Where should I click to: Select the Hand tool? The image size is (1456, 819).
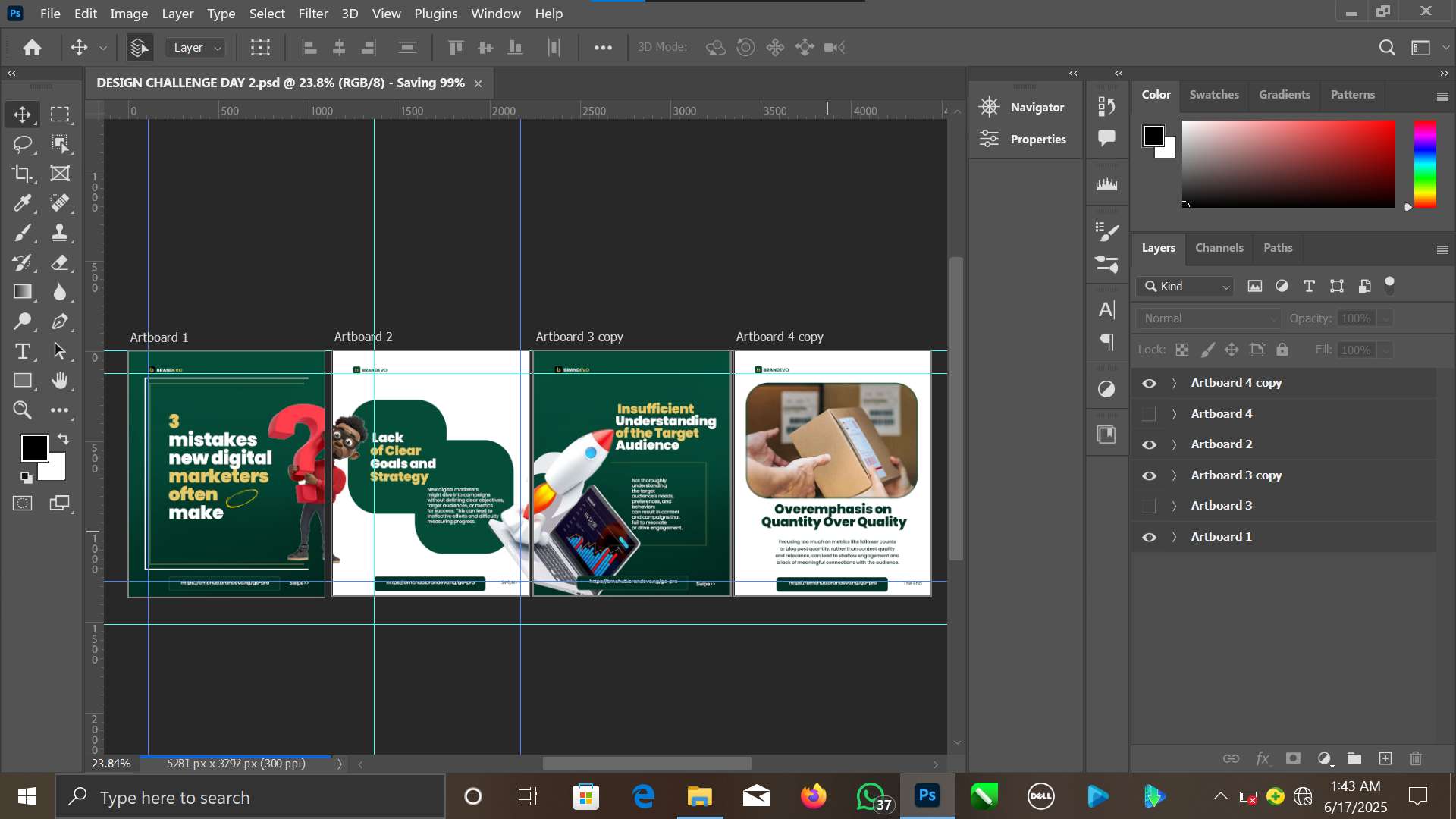coord(60,381)
